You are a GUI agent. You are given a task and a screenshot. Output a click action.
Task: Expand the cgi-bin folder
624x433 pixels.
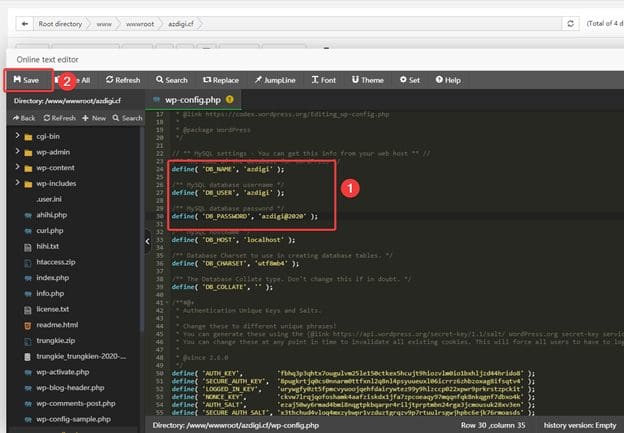click(x=17, y=136)
